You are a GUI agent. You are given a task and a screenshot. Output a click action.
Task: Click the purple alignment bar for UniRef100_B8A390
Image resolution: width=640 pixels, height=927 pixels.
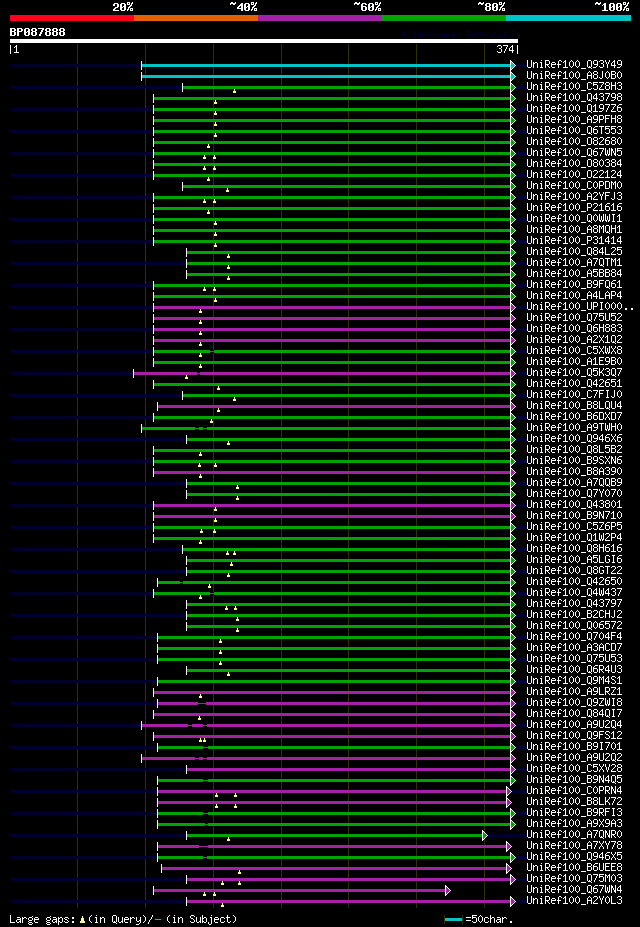[x=332, y=472]
